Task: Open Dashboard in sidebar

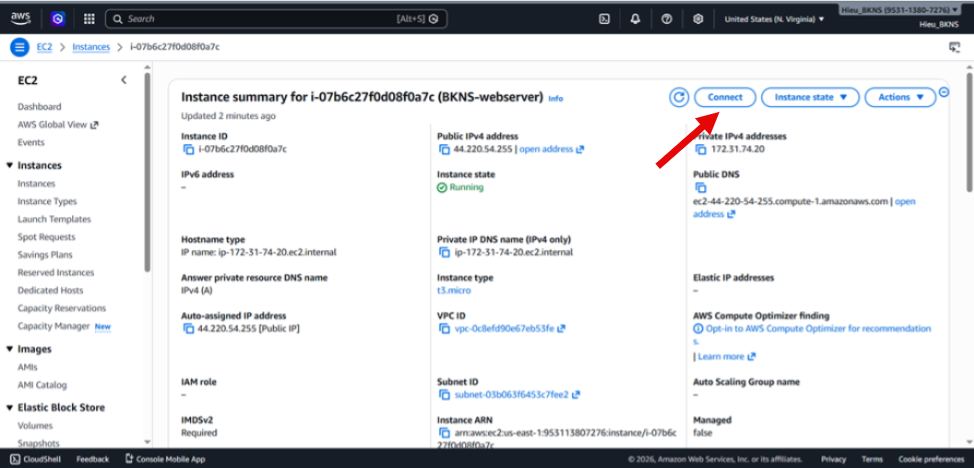Action: click(x=39, y=107)
